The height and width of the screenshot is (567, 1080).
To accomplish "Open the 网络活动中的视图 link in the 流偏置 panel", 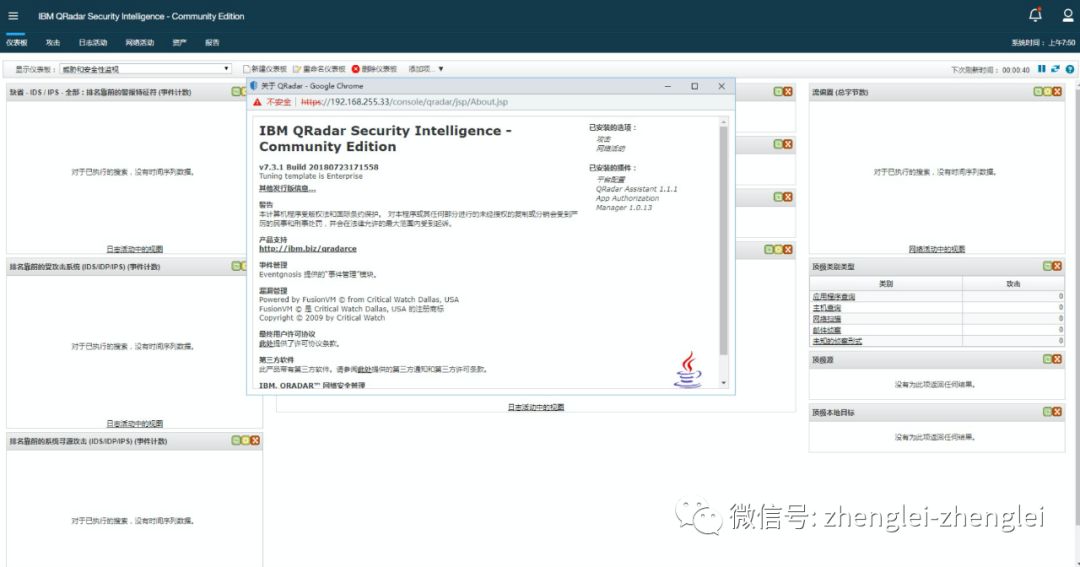I will click(x=937, y=249).
